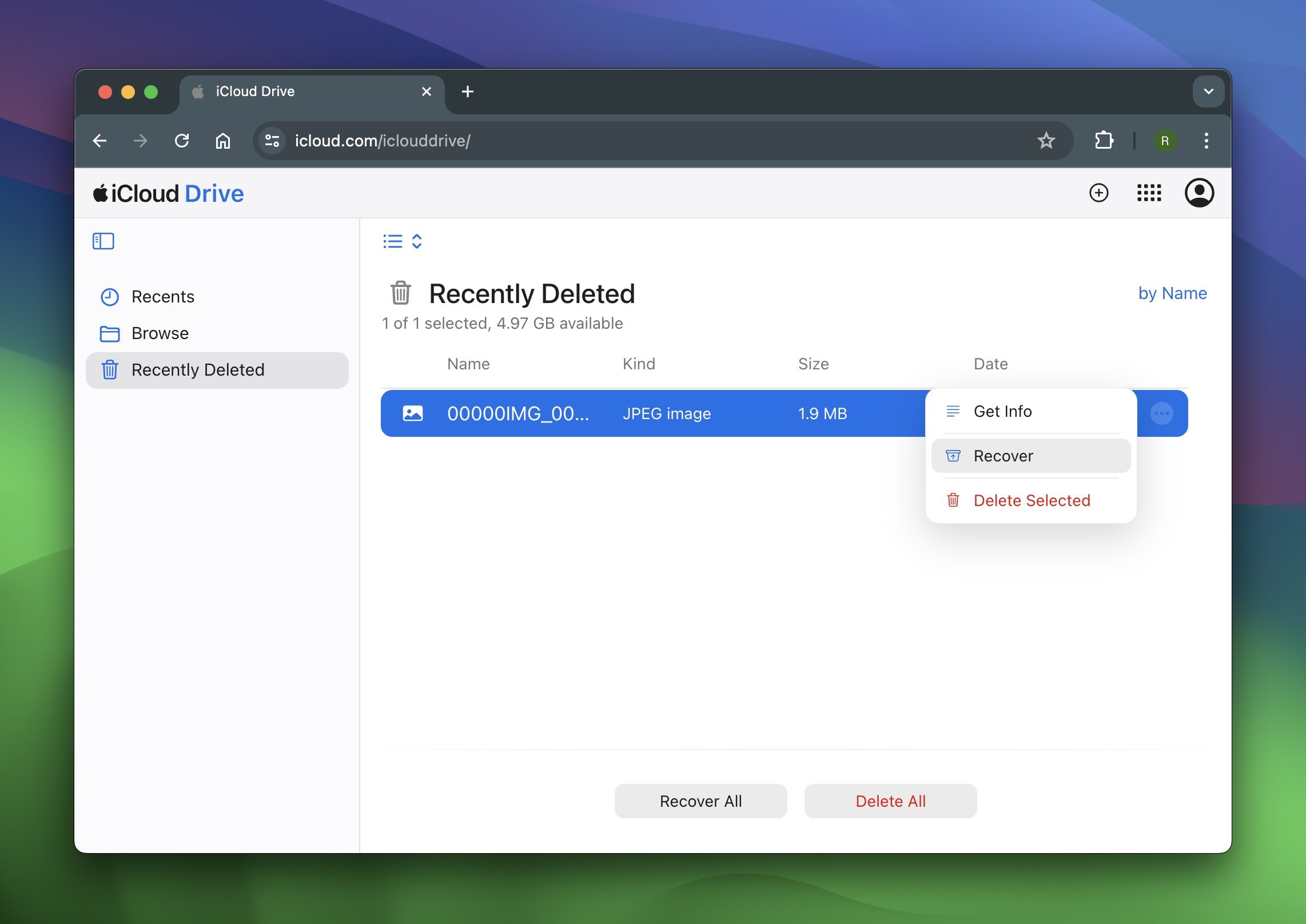The width and height of the screenshot is (1306, 924).
Task: Click the list view icon in toolbar
Action: [x=392, y=240]
